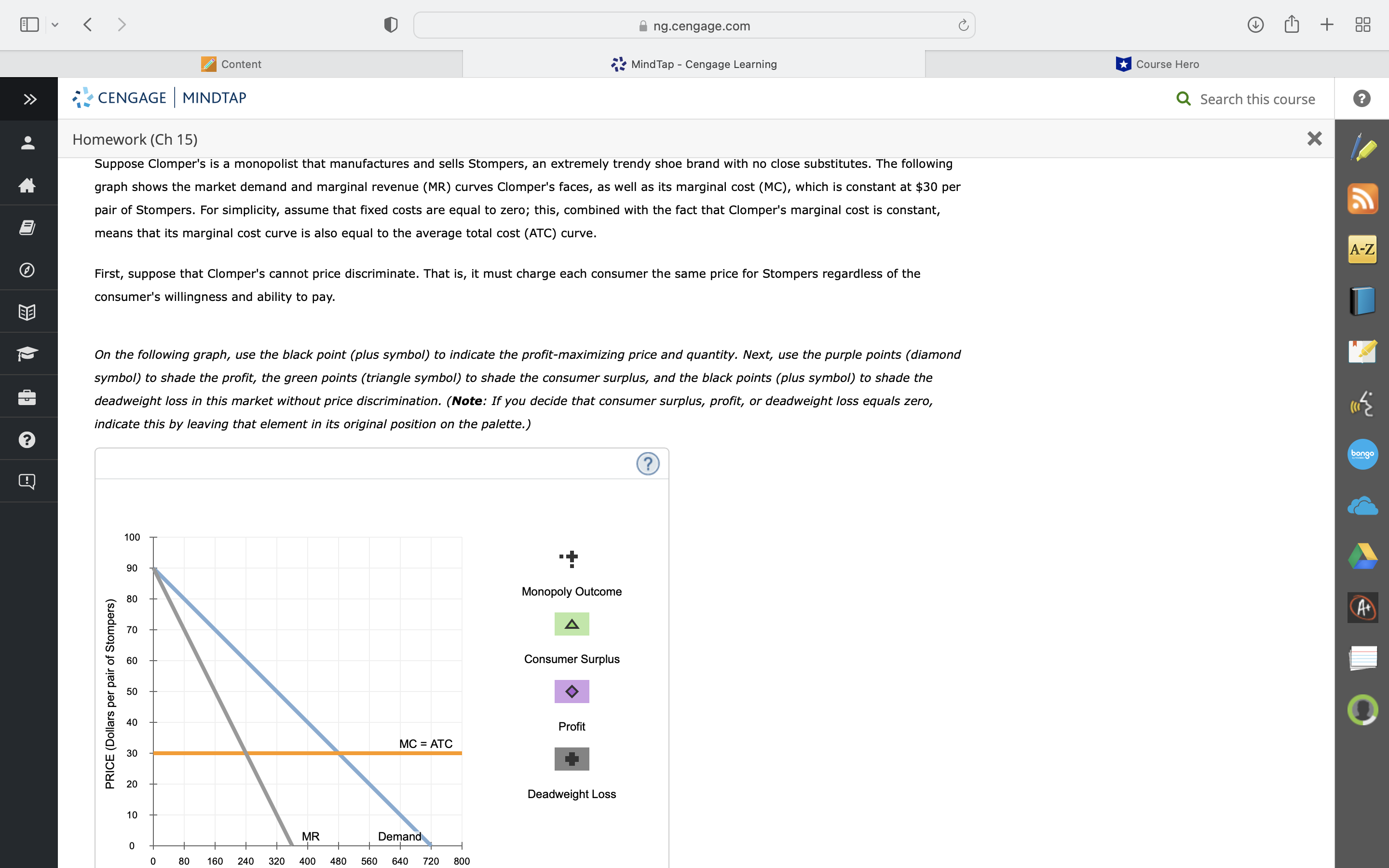Click Search this course

point(1256,99)
